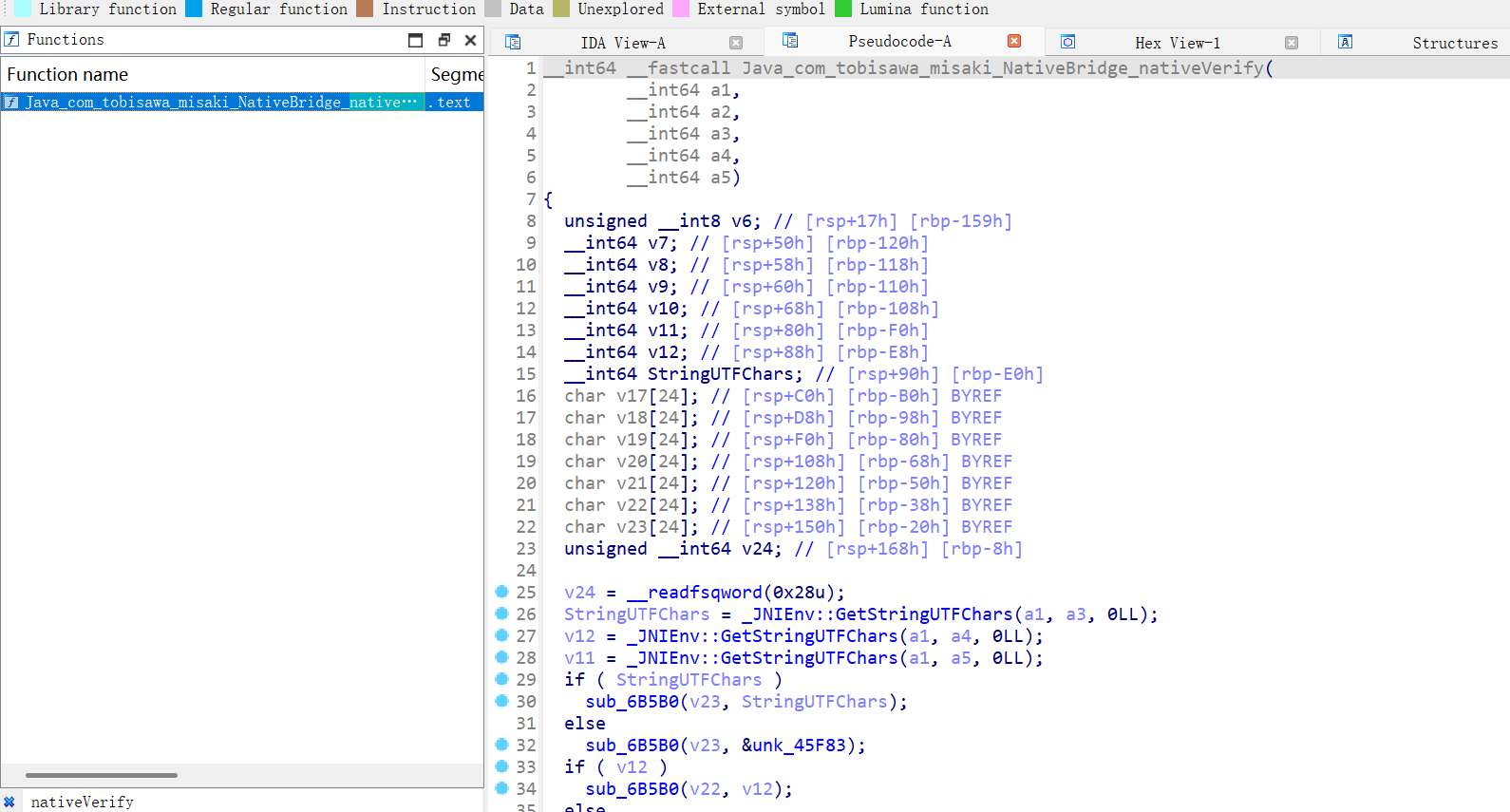This screenshot has width=1510, height=812.
Task: Click the Pseudocode-A tab icon
Action: tap(790, 41)
